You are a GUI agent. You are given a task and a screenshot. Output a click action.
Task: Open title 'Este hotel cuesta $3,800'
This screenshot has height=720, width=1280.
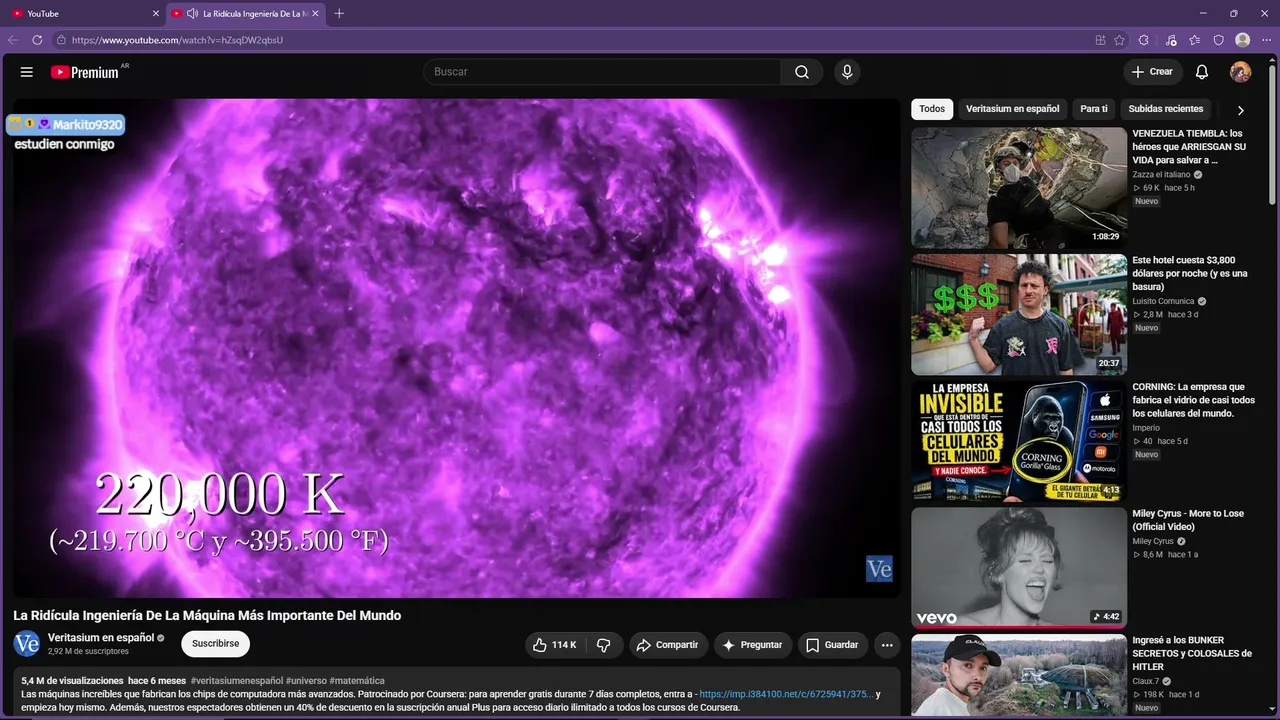[1190, 273]
